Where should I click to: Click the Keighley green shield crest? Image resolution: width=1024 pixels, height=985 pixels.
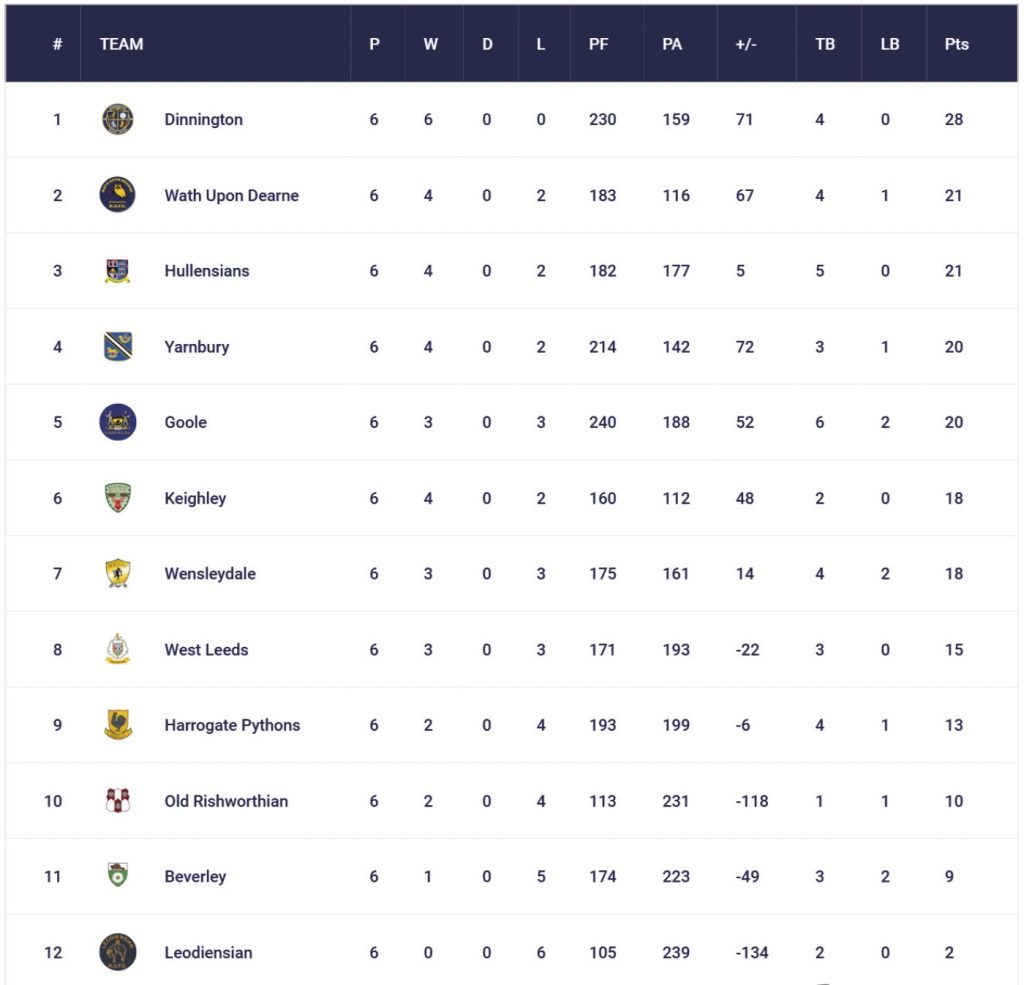118,498
